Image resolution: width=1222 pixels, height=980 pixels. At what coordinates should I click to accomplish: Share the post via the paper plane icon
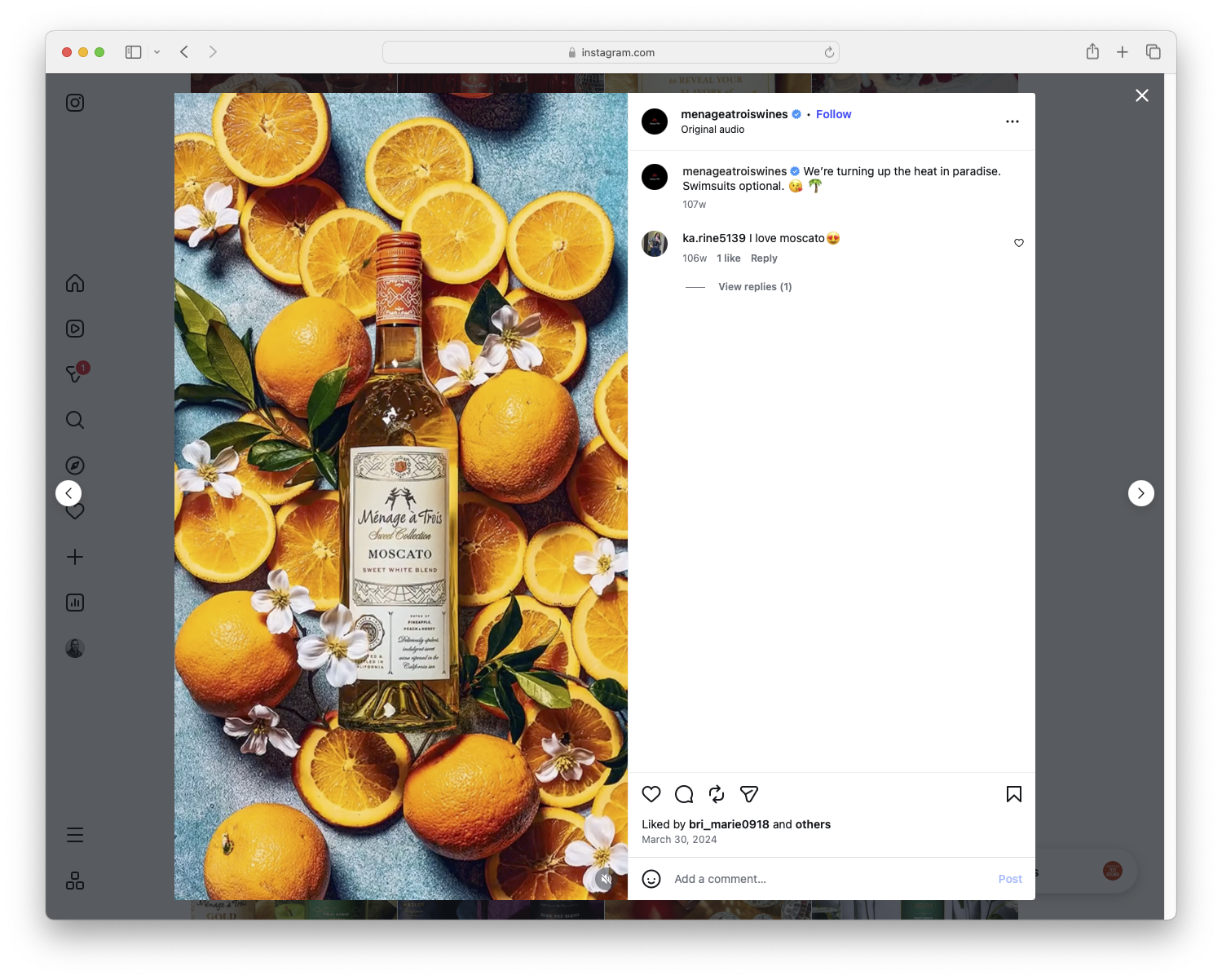click(x=748, y=794)
